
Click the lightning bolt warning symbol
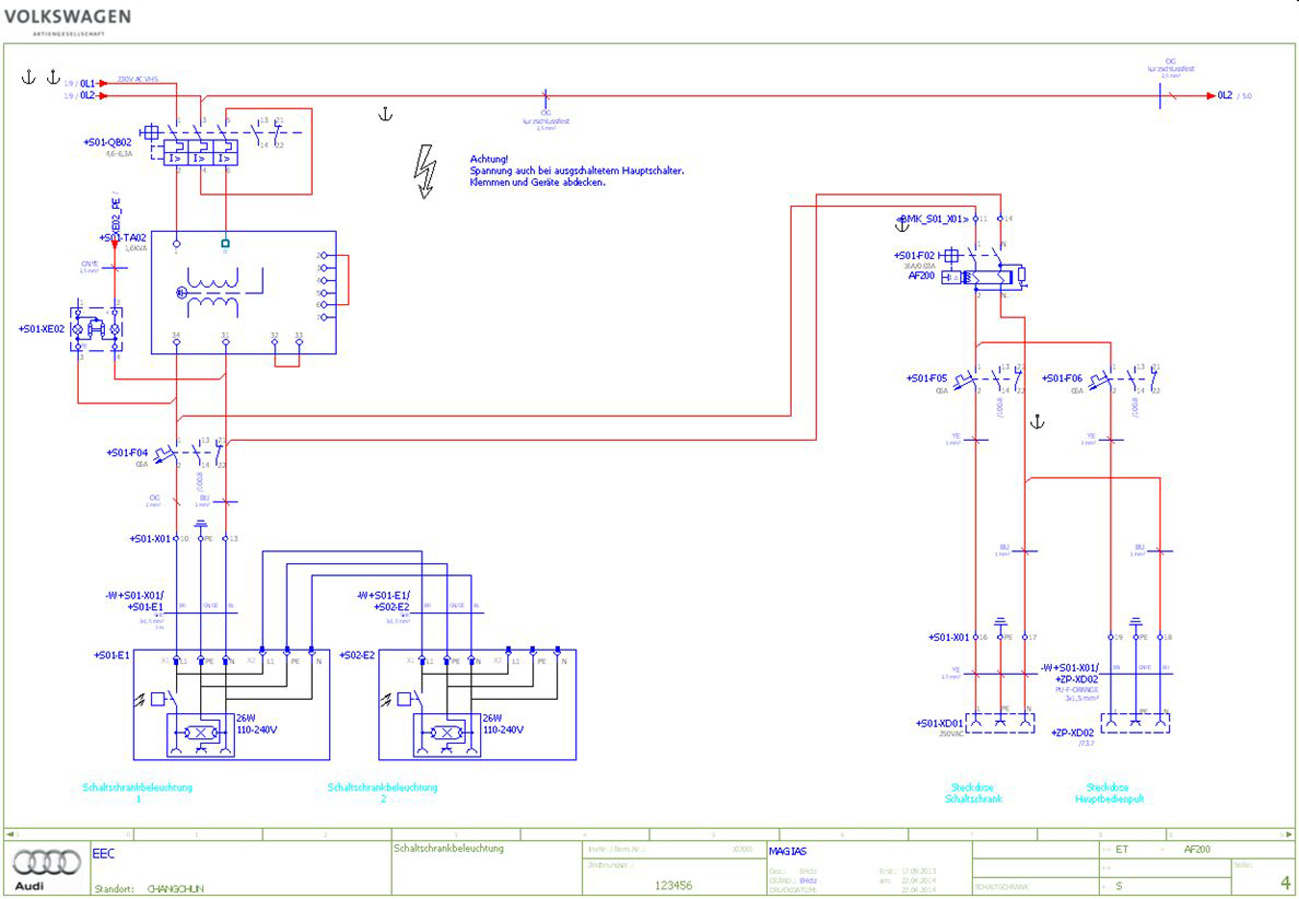(x=427, y=171)
